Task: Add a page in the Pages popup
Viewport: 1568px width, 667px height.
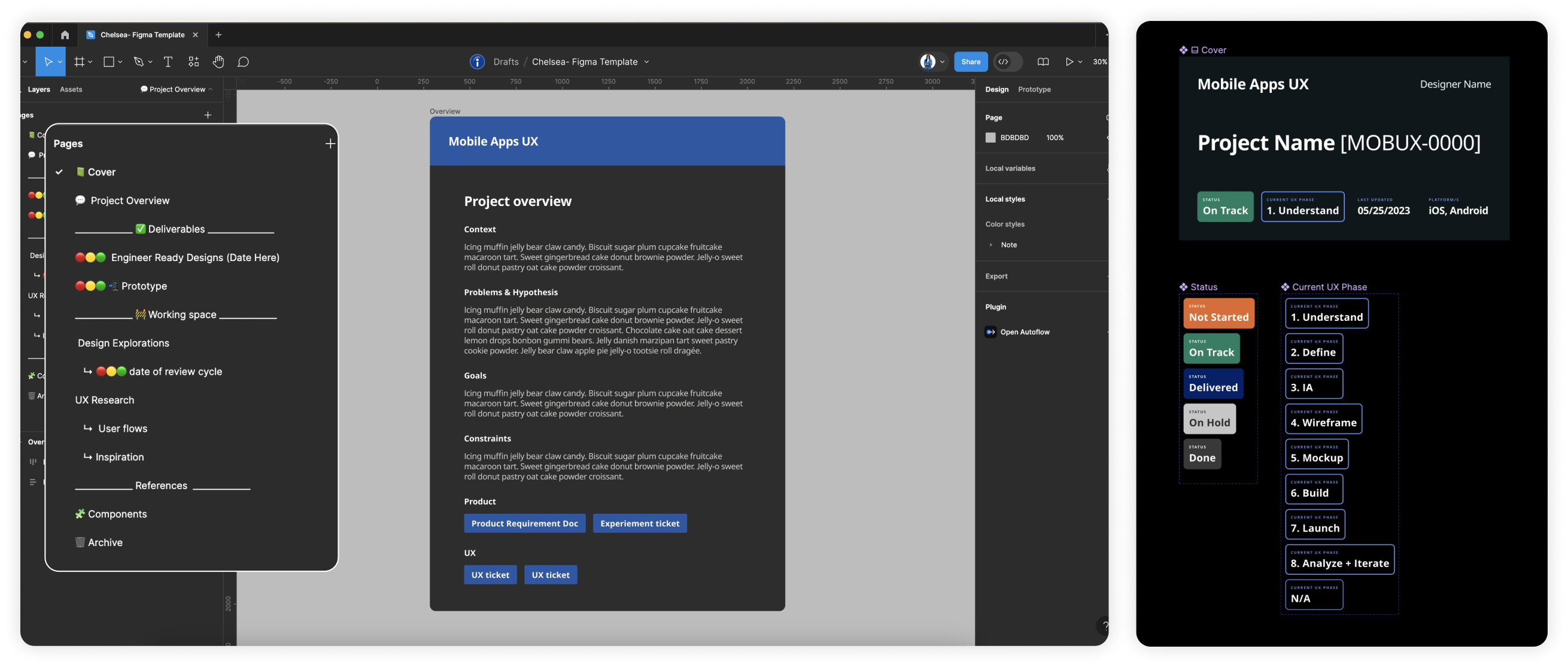Action: point(330,144)
